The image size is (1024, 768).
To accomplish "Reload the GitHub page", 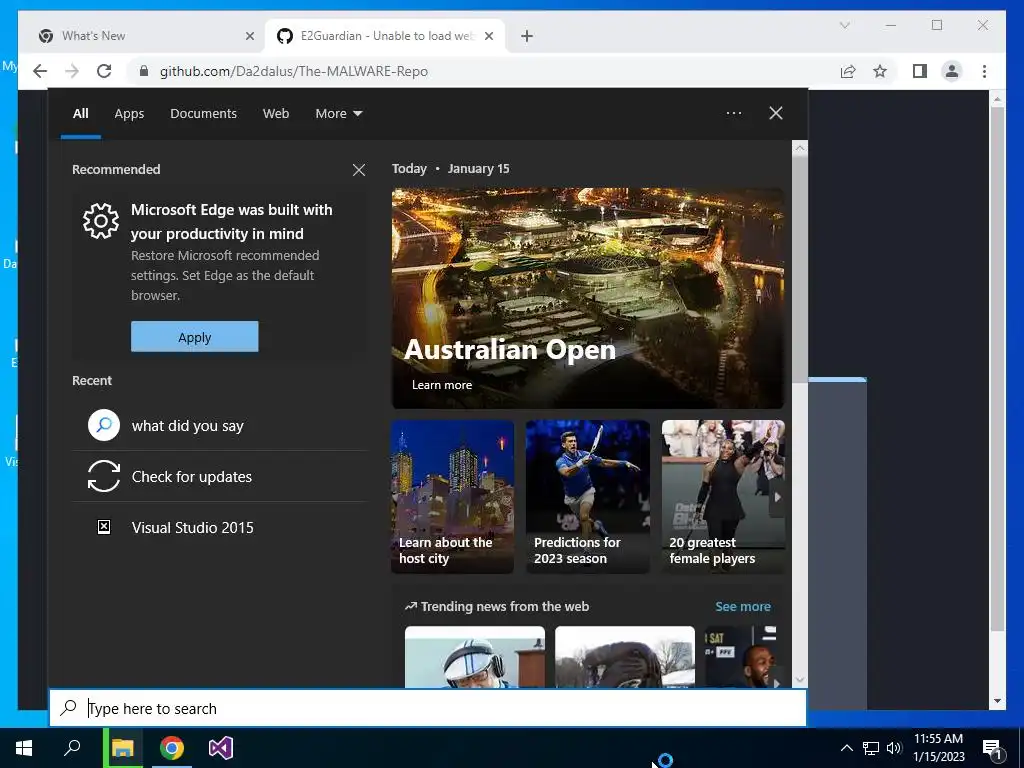I will 104,71.
